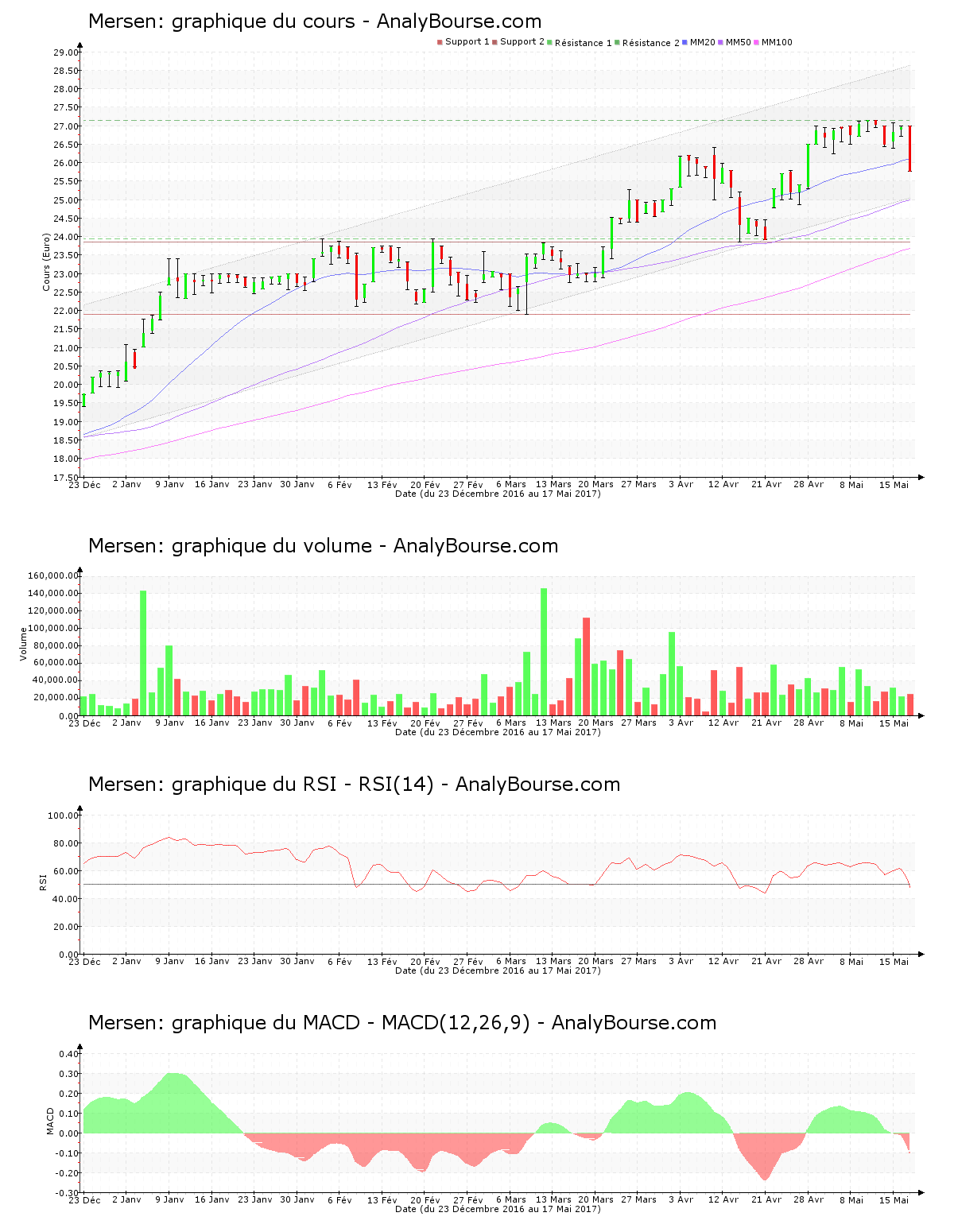Click the MM50 purple legend swatch

[x=720, y=42]
